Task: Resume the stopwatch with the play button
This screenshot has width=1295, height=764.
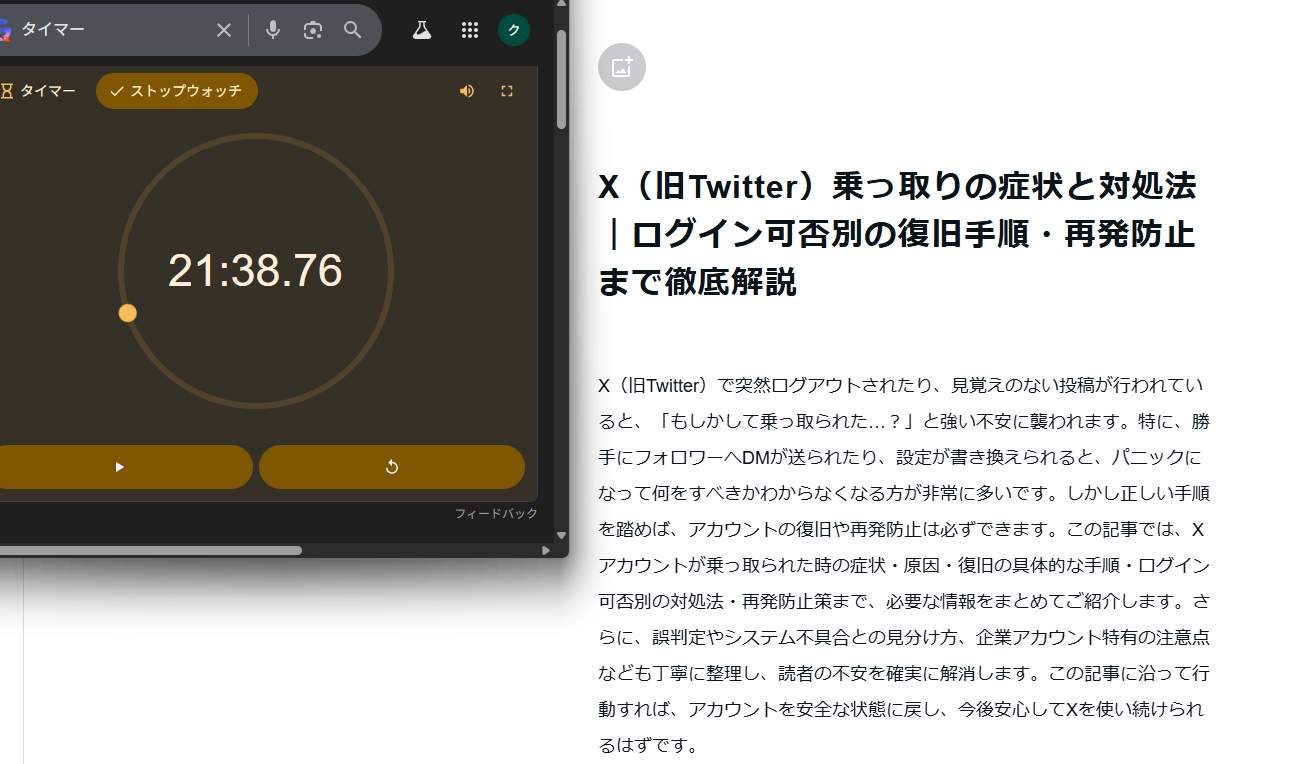Action: coord(120,467)
